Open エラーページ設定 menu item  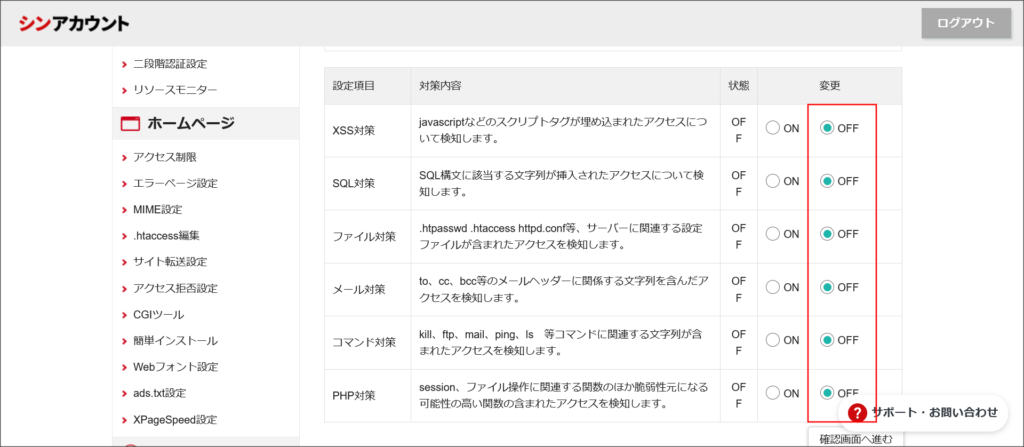click(x=175, y=183)
